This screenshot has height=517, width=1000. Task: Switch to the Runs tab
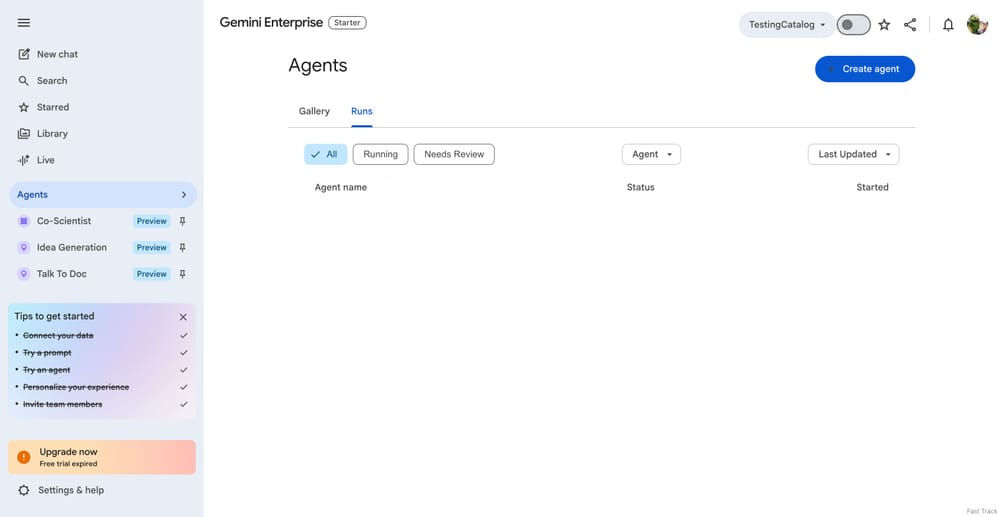point(362,111)
